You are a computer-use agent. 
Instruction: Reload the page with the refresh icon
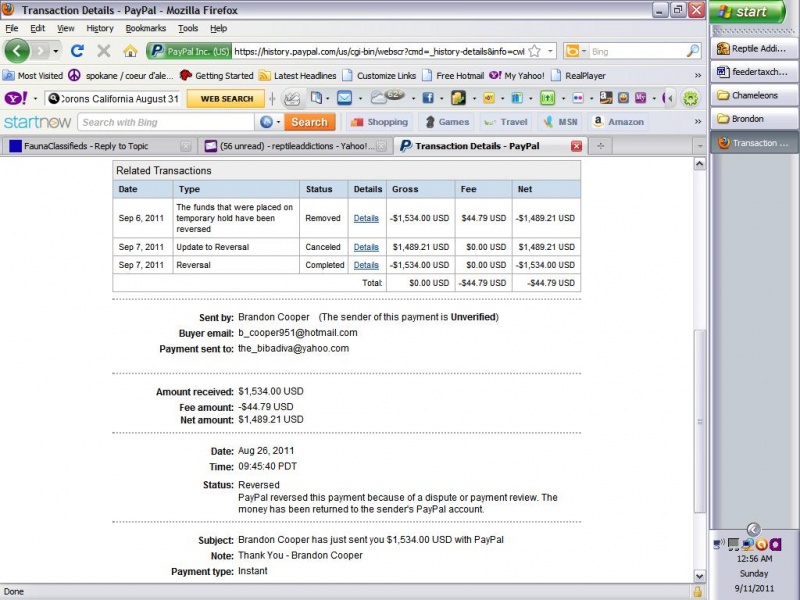click(x=77, y=51)
